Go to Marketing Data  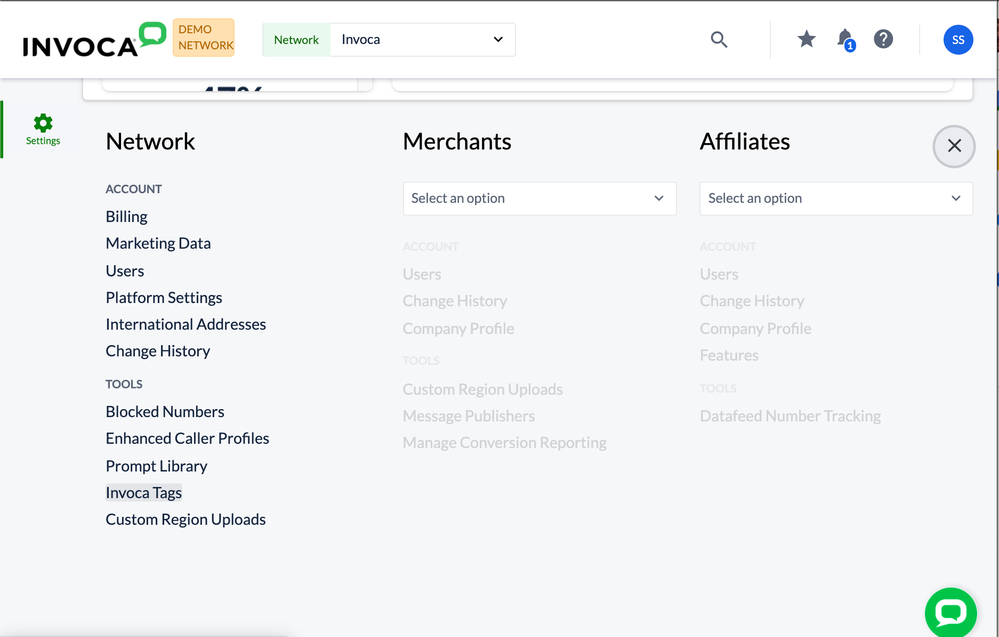[158, 243]
